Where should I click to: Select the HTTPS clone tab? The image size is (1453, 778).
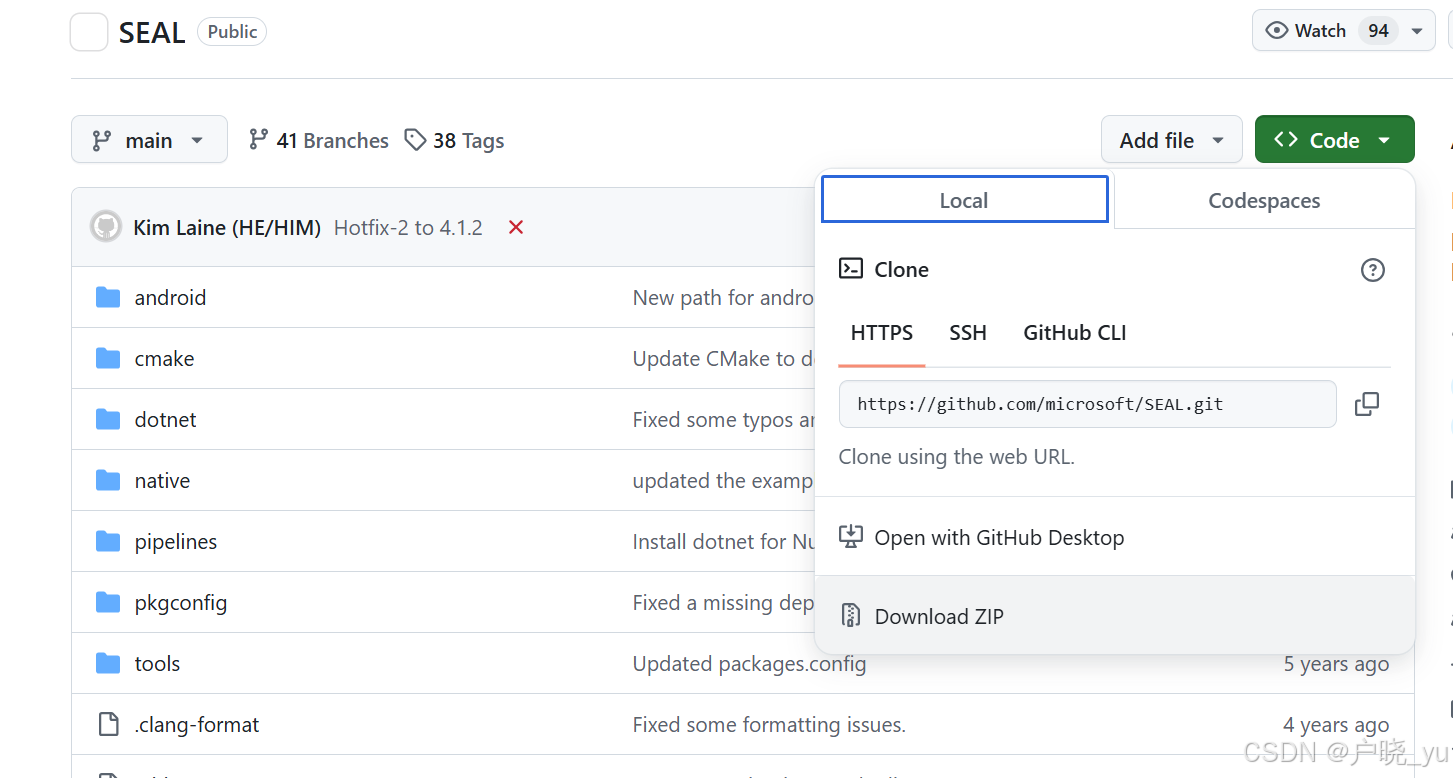point(882,333)
